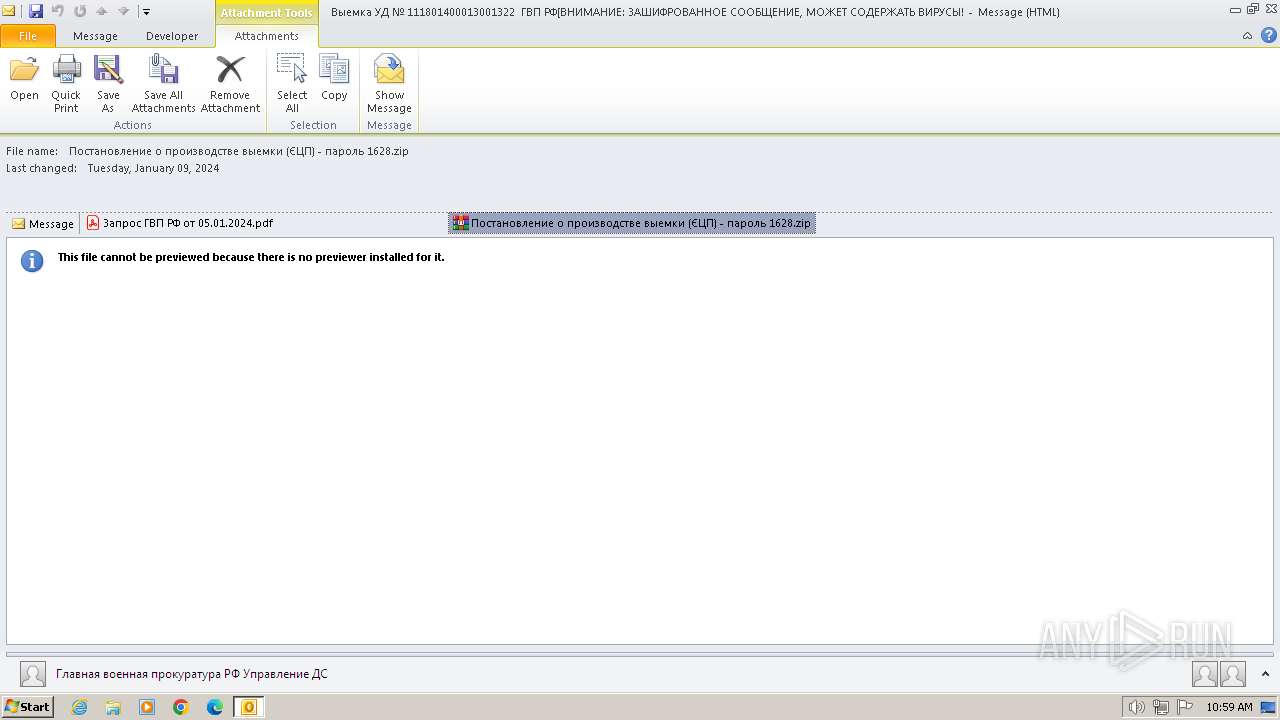The width and height of the screenshot is (1280, 720).
Task: Click the Save icon in Quick Access Toolbar
Action: 36,11
